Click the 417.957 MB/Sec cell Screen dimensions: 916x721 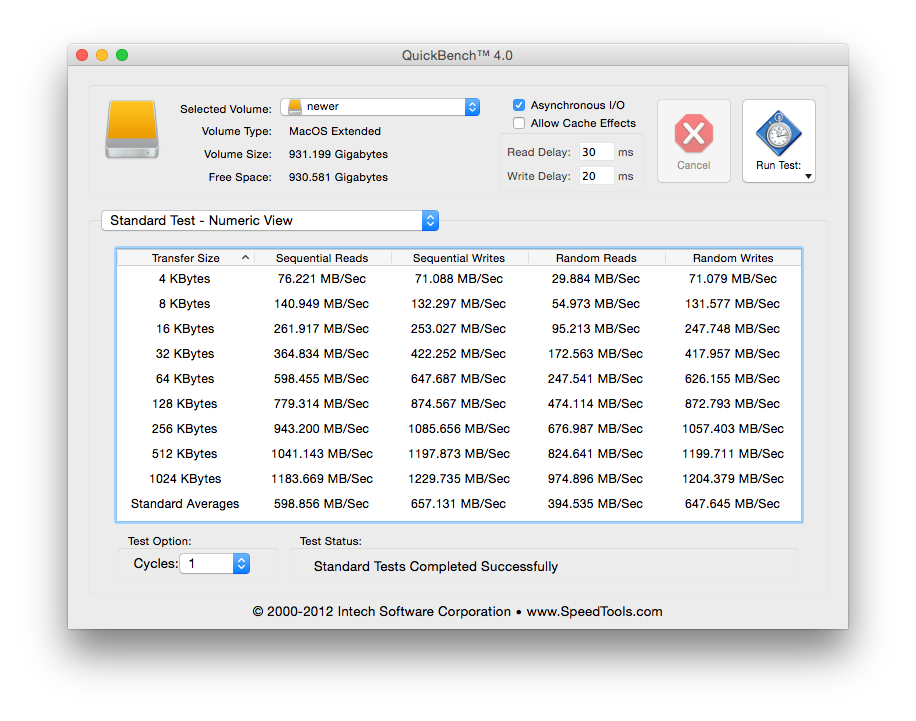click(732, 353)
